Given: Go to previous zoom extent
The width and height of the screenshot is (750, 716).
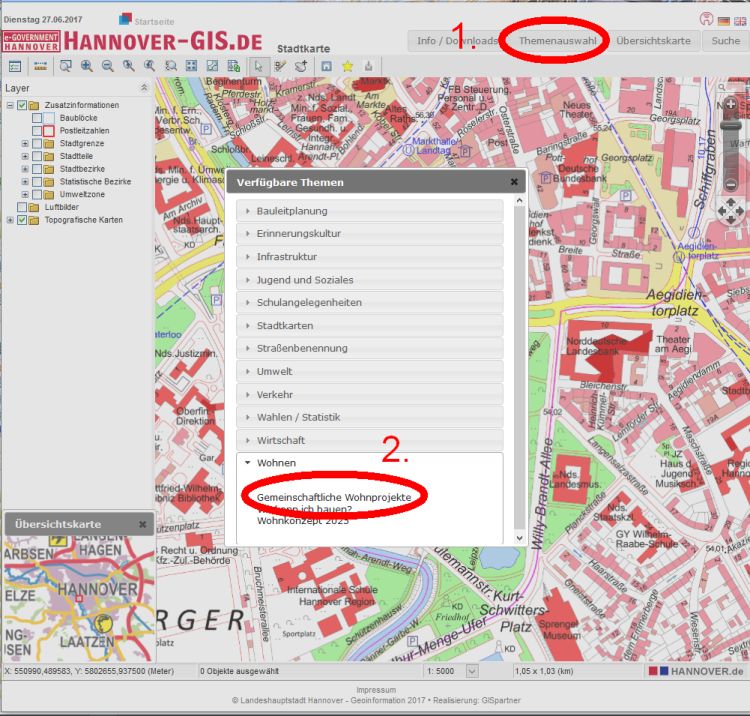Looking at the screenshot, I should coord(128,66).
